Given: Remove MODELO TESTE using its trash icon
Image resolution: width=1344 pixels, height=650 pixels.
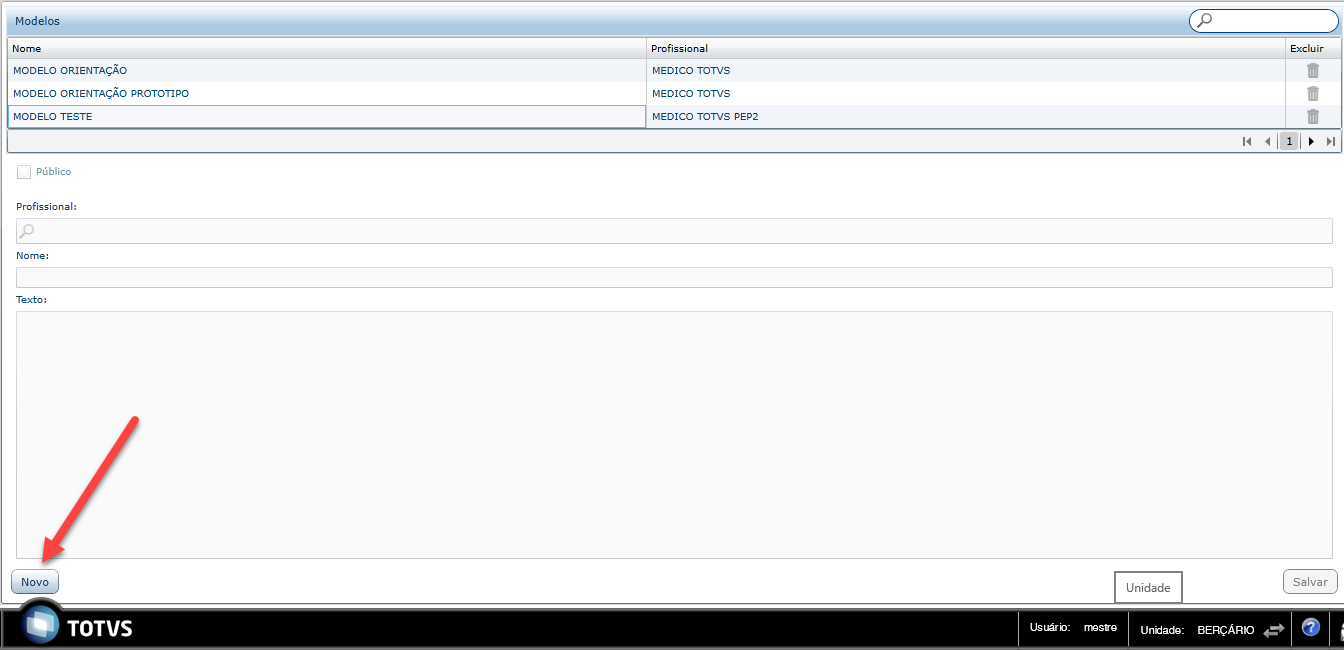Looking at the screenshot, I should (1313, 117).
